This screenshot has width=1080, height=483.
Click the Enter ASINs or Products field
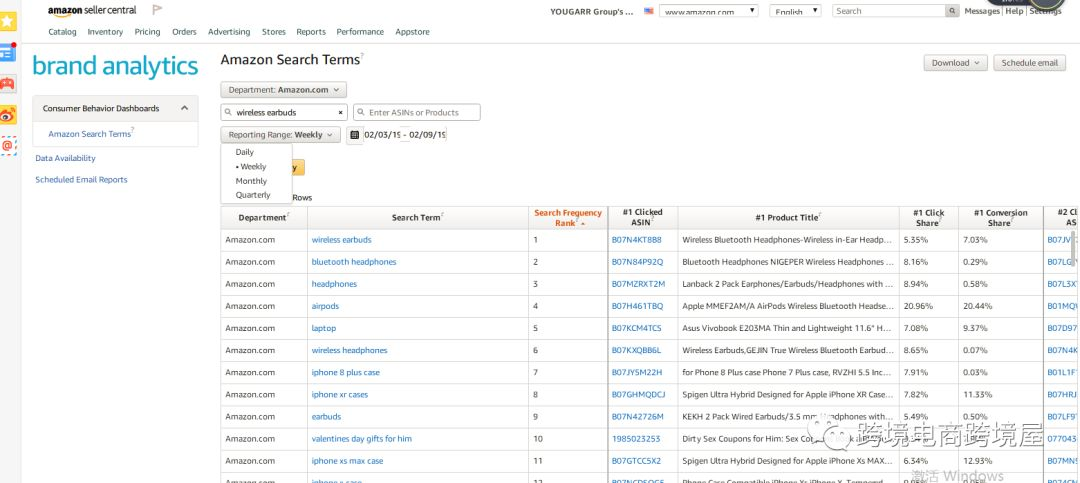coord(417,112)
